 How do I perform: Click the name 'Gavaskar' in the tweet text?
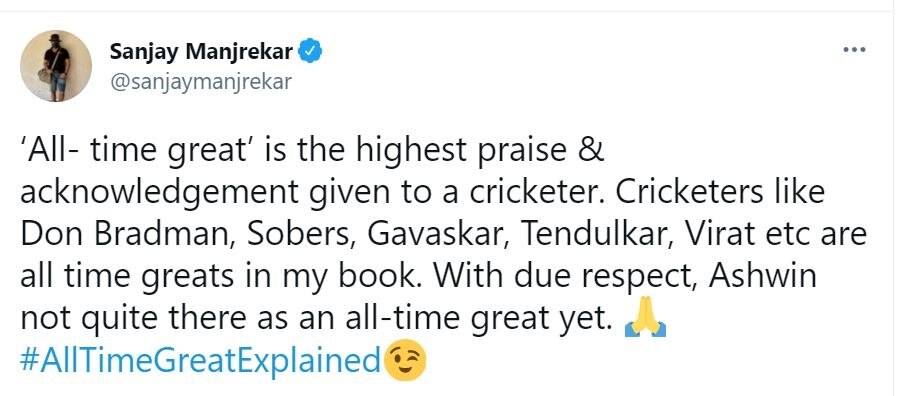436,236
